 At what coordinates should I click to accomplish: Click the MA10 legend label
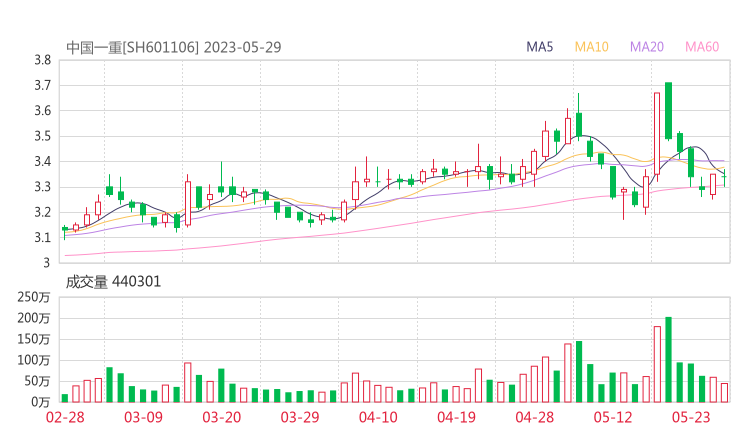click(591, 47)
